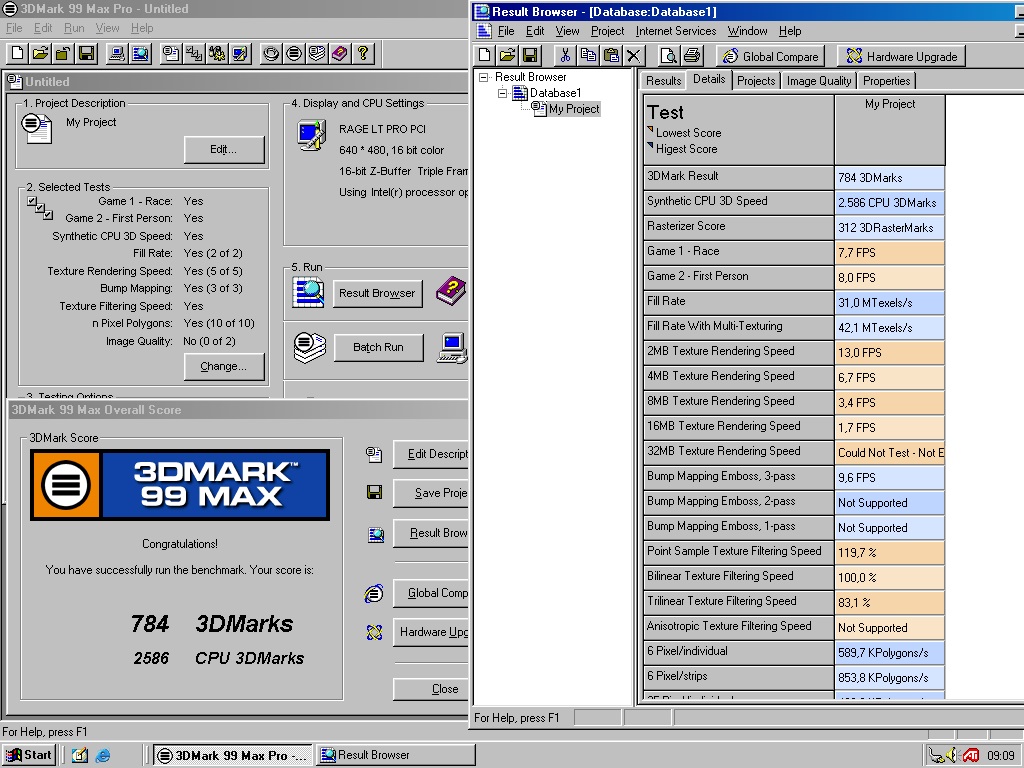Click the project description document icon in 3DMark toolbar
This screenshot has width=1024, height=768.
171,54
